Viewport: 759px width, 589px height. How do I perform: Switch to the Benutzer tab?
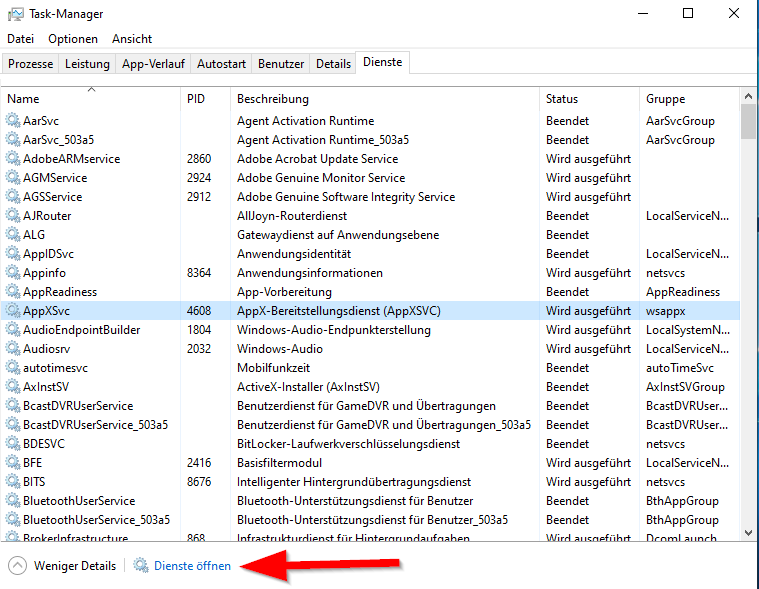click(281, 64)
